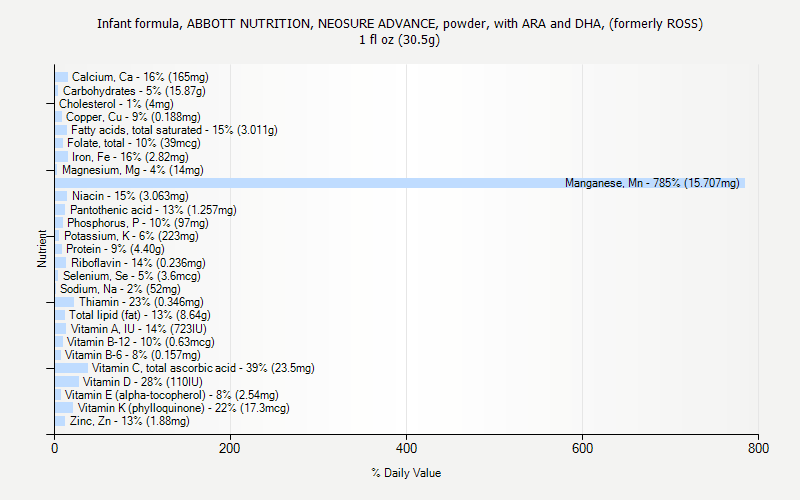Screen dimensions: 800x500
Task: Select the Cholesterol - 1% (4mg) label
Action: (116, 104)
